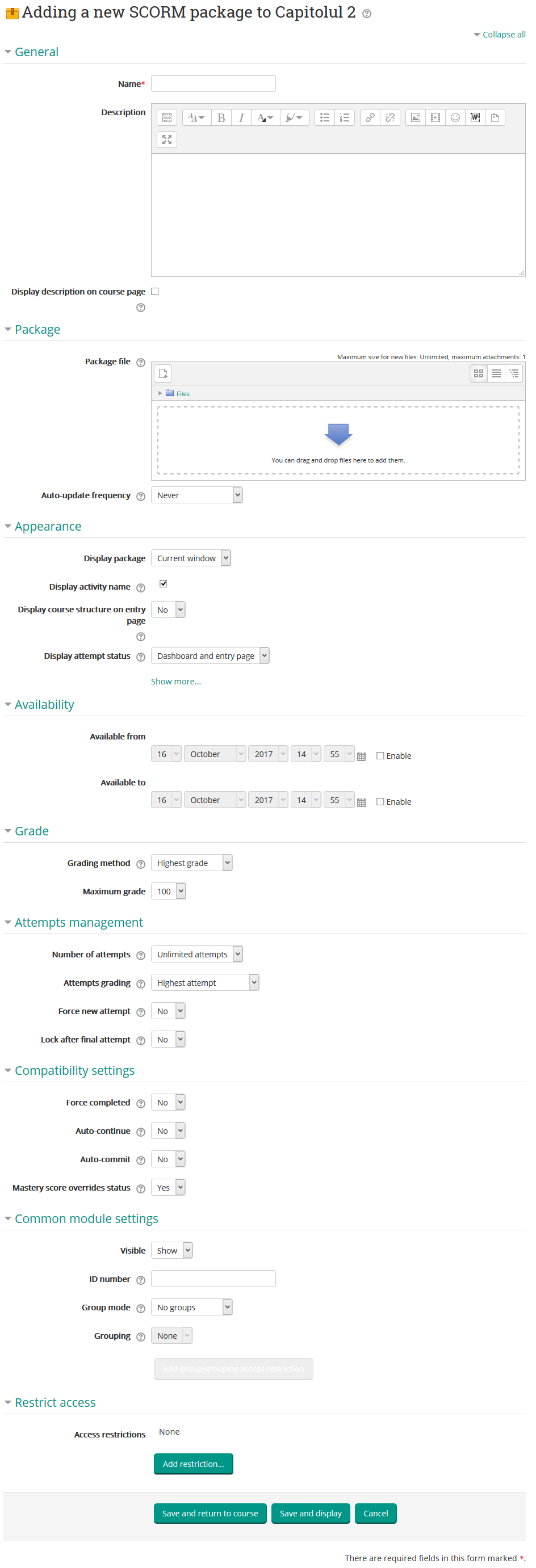Image resolution: width=536 pixels, height=1568 pixels.
Task: Toggle fullscreen mode for description editor
Action: 167,140
